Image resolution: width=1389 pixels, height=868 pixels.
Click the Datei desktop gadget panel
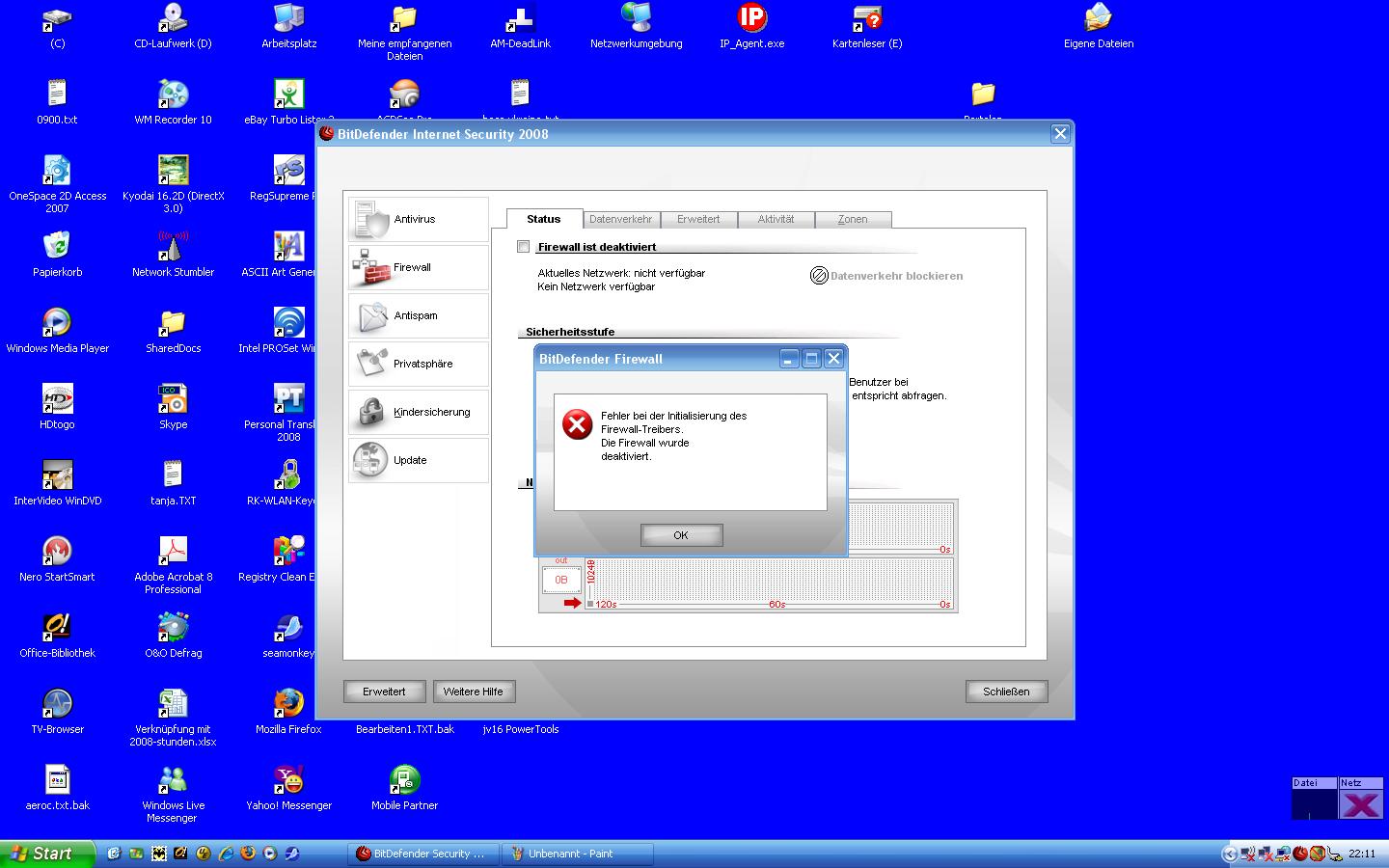pyautogui.click(x=1315, y=799)
